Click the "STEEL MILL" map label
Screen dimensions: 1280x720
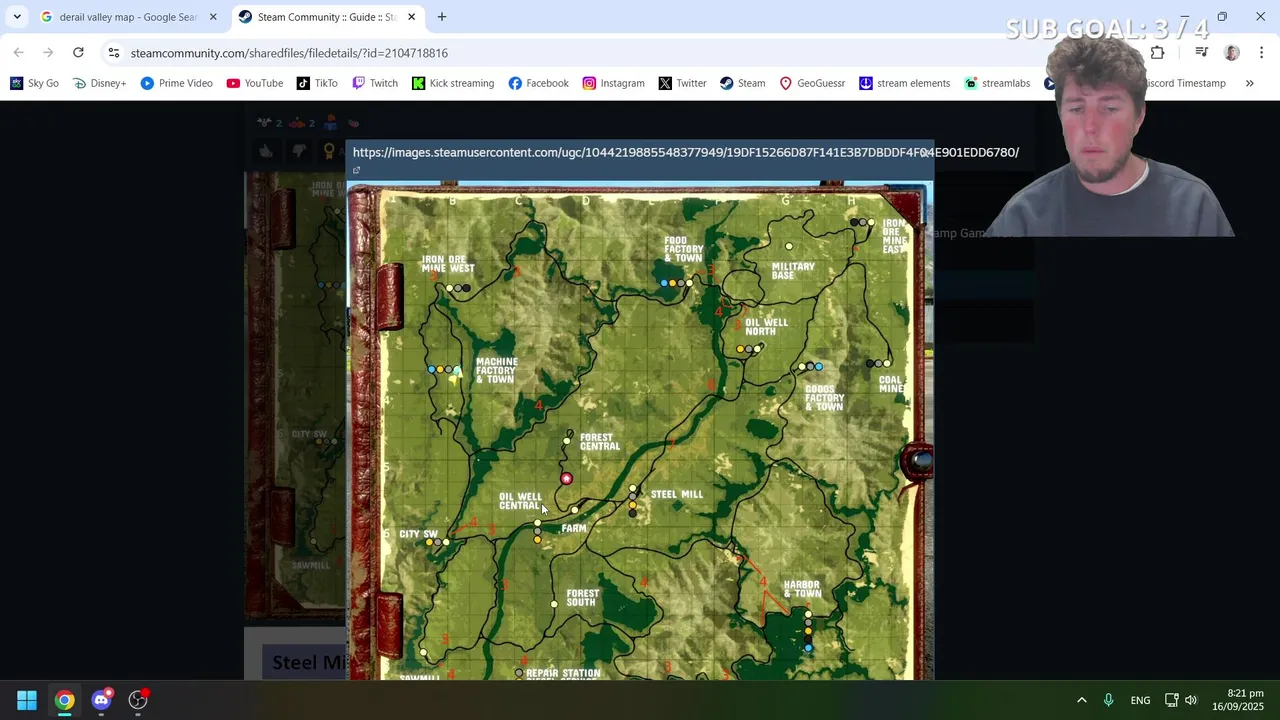[x=677, y=494]
